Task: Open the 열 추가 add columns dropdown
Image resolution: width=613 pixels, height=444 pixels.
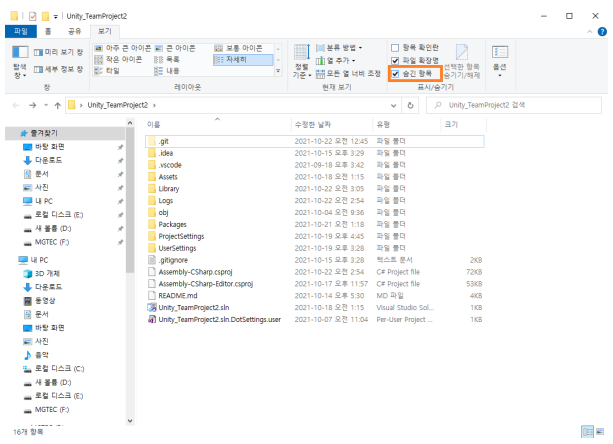Action: (335, 61)
